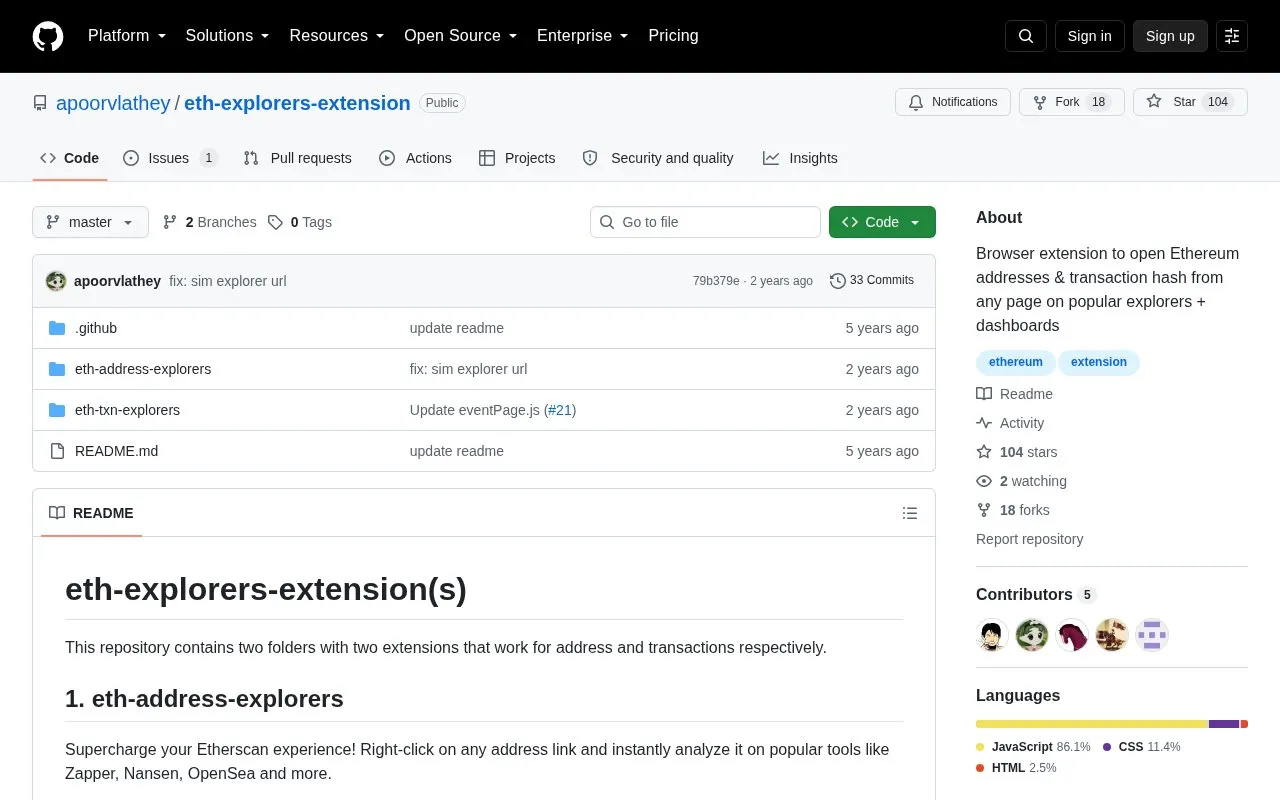
Task: View the 2 Branches link
Action: tap(209, 222)
